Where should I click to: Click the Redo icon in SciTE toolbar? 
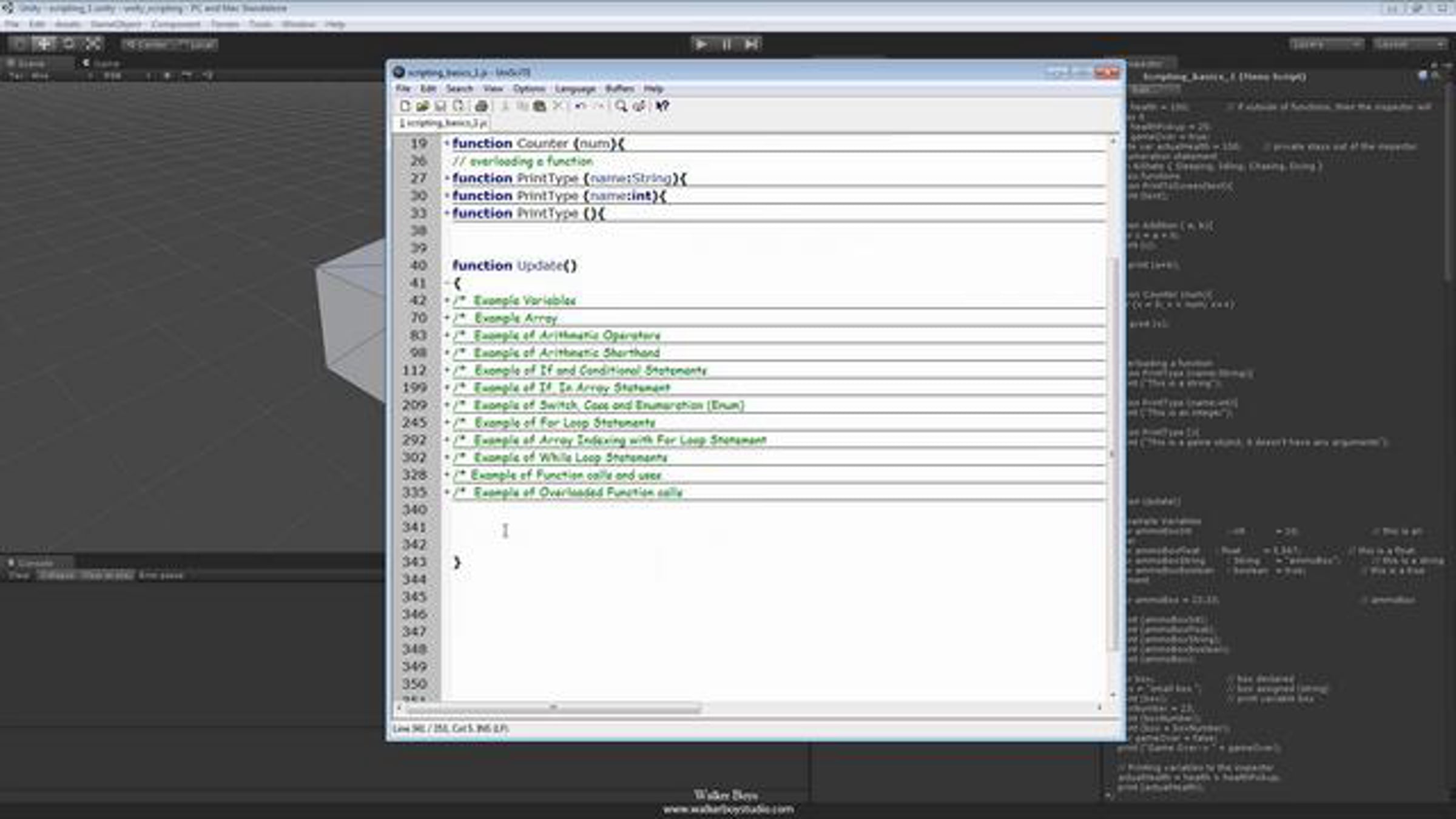[x=598, y=106]
